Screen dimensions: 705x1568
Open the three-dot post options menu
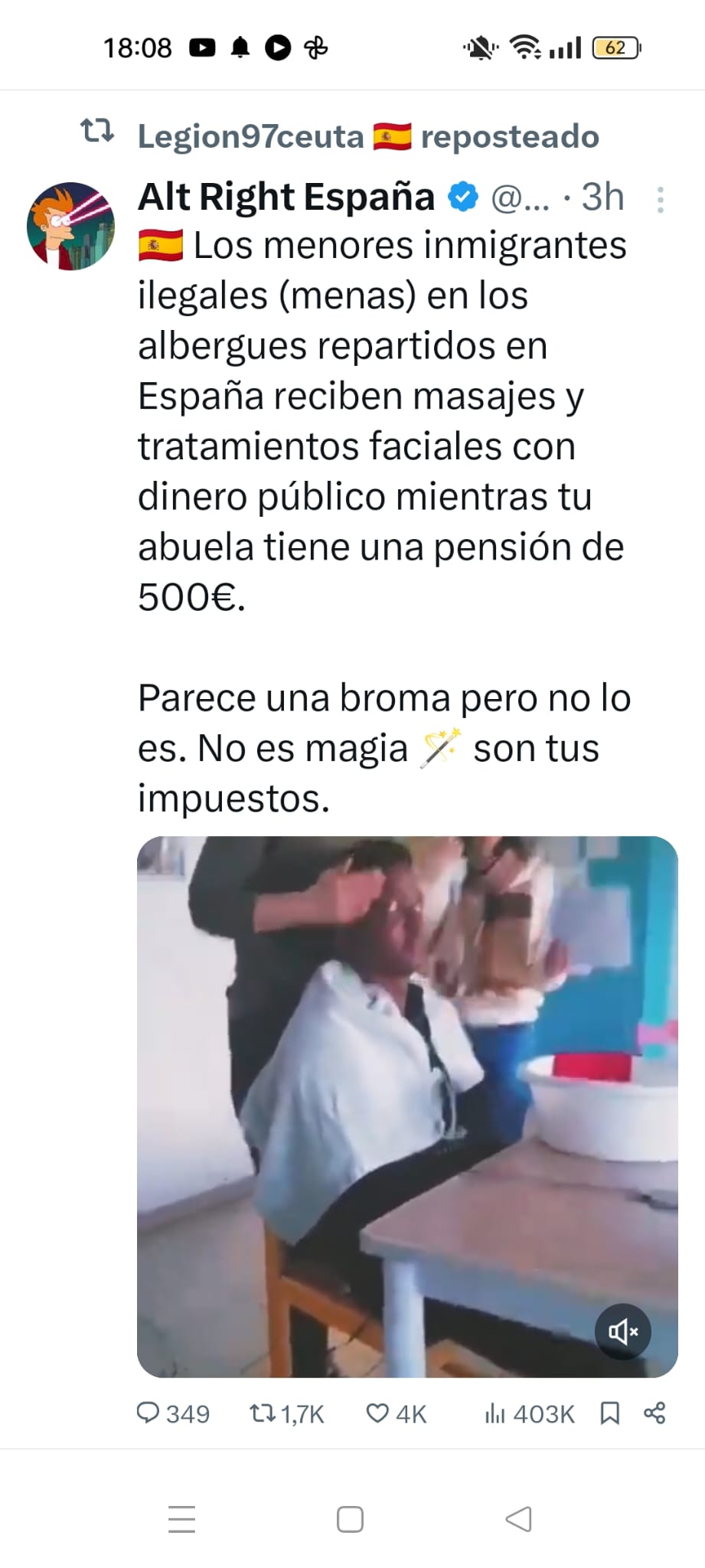[661, 200]
